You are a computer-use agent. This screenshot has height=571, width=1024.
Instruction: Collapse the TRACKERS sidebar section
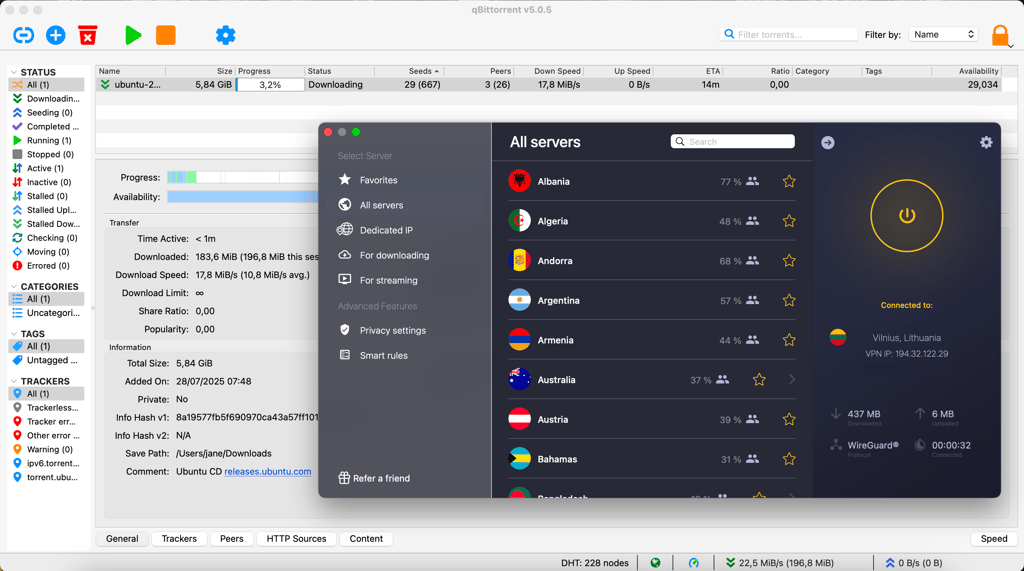(x=14, y=382)
